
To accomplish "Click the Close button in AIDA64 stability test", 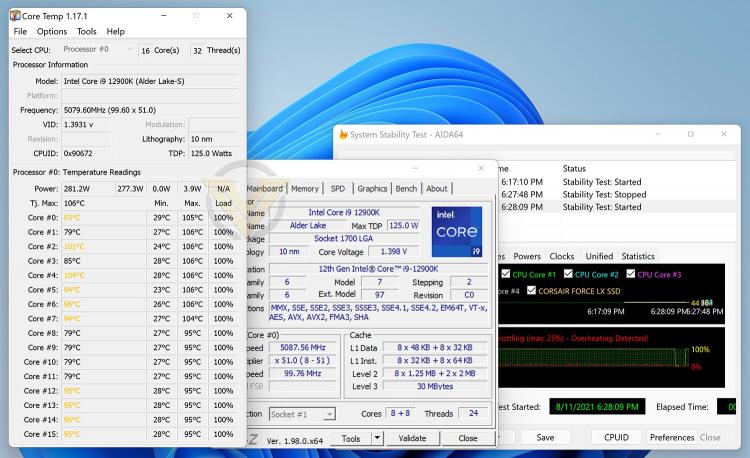I will click(x=710, y=437).
